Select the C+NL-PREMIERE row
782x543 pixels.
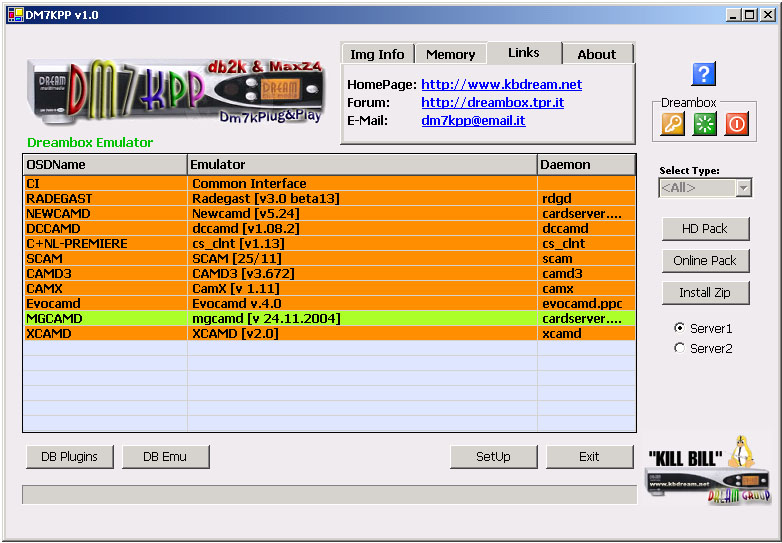click(329, 243)
